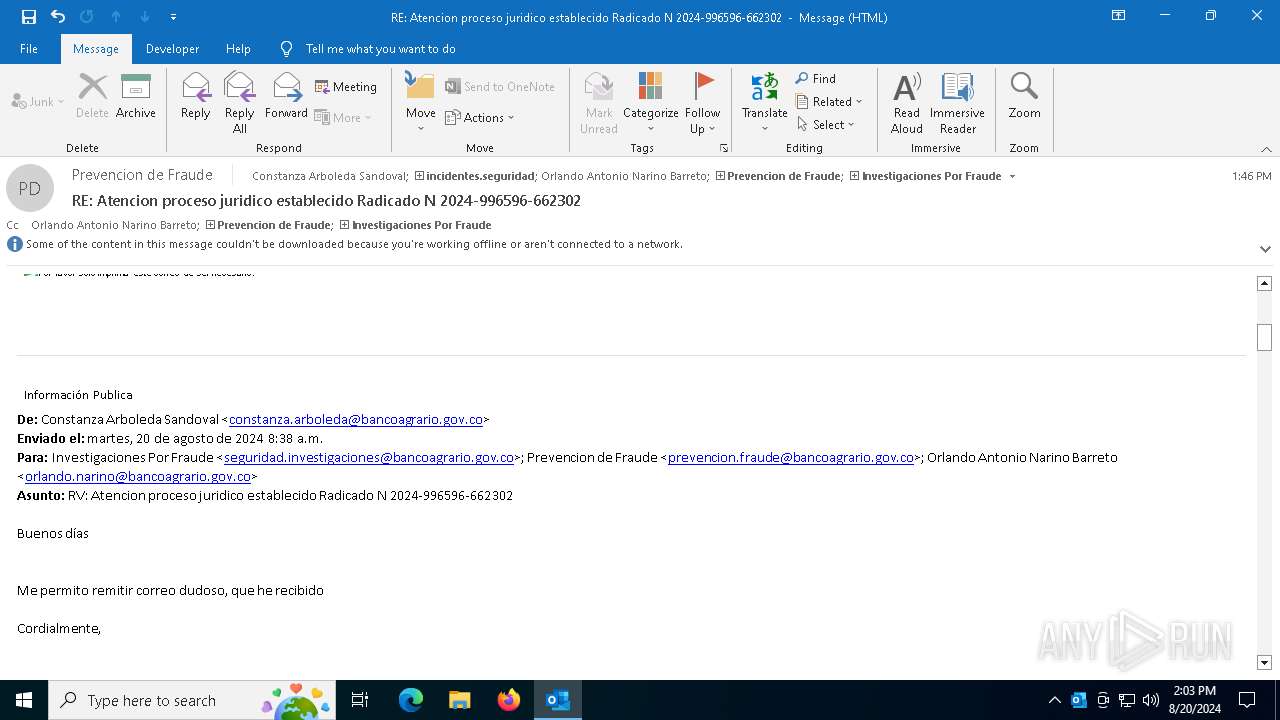This screenshot has width=1280, height=720.
Task: Click the Delete message icon
Action: 92,96
